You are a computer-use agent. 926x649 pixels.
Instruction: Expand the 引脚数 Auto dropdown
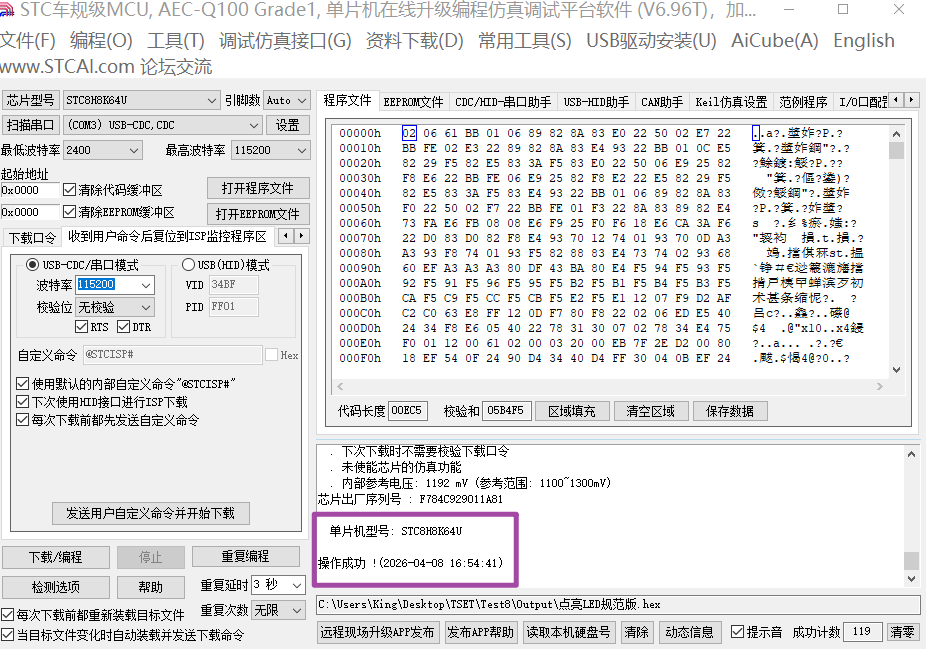(302, 101)
